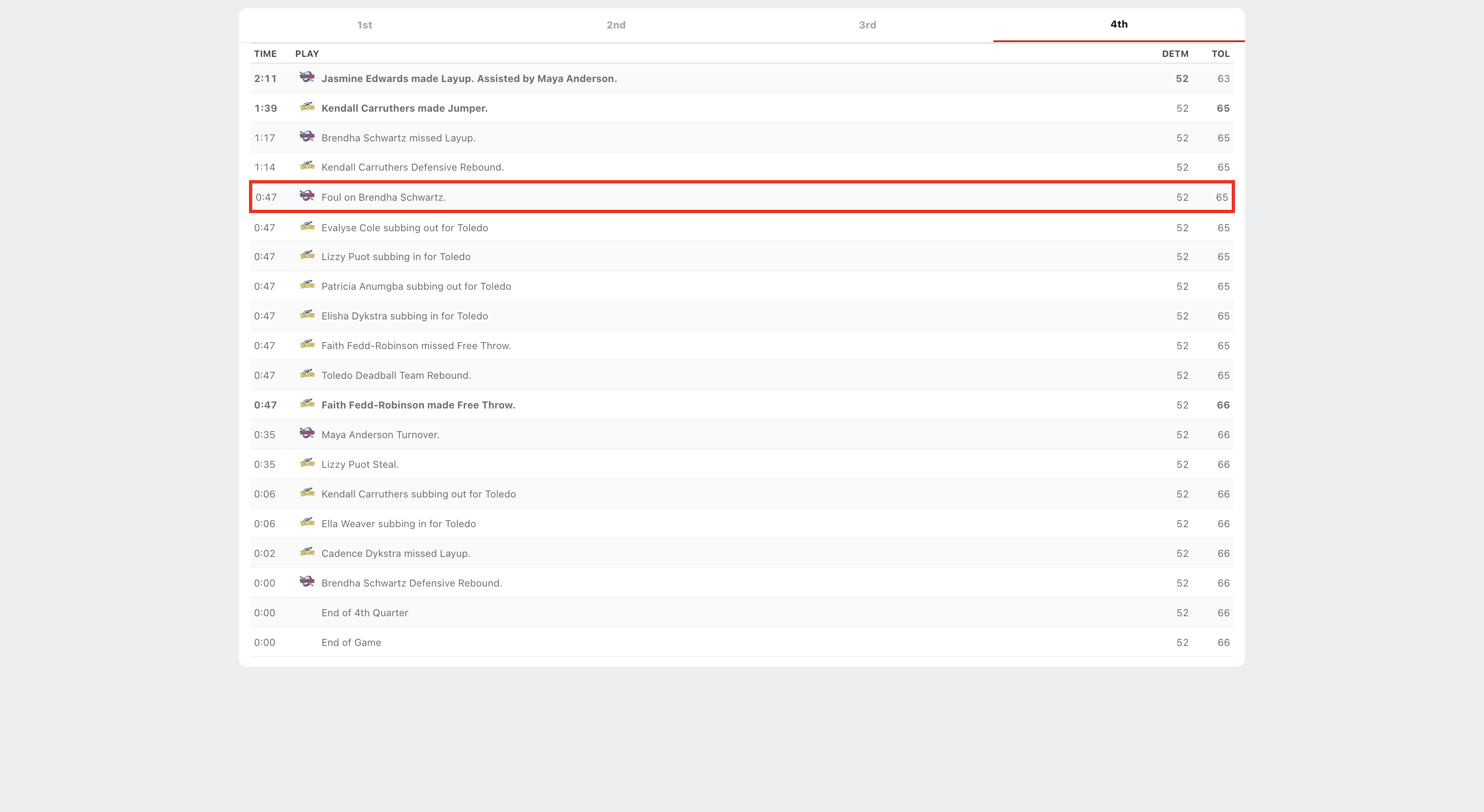This screenshot has width=1484, height=812.
Task: Click Toledo Deadball Team Rebound play text
Action: coord(396,375)
